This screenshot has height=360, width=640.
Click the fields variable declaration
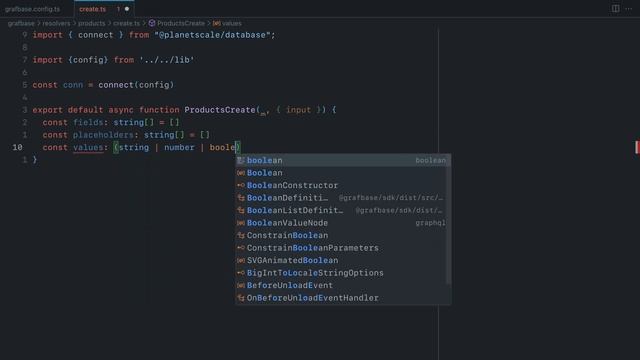click(x=88, y=122)
